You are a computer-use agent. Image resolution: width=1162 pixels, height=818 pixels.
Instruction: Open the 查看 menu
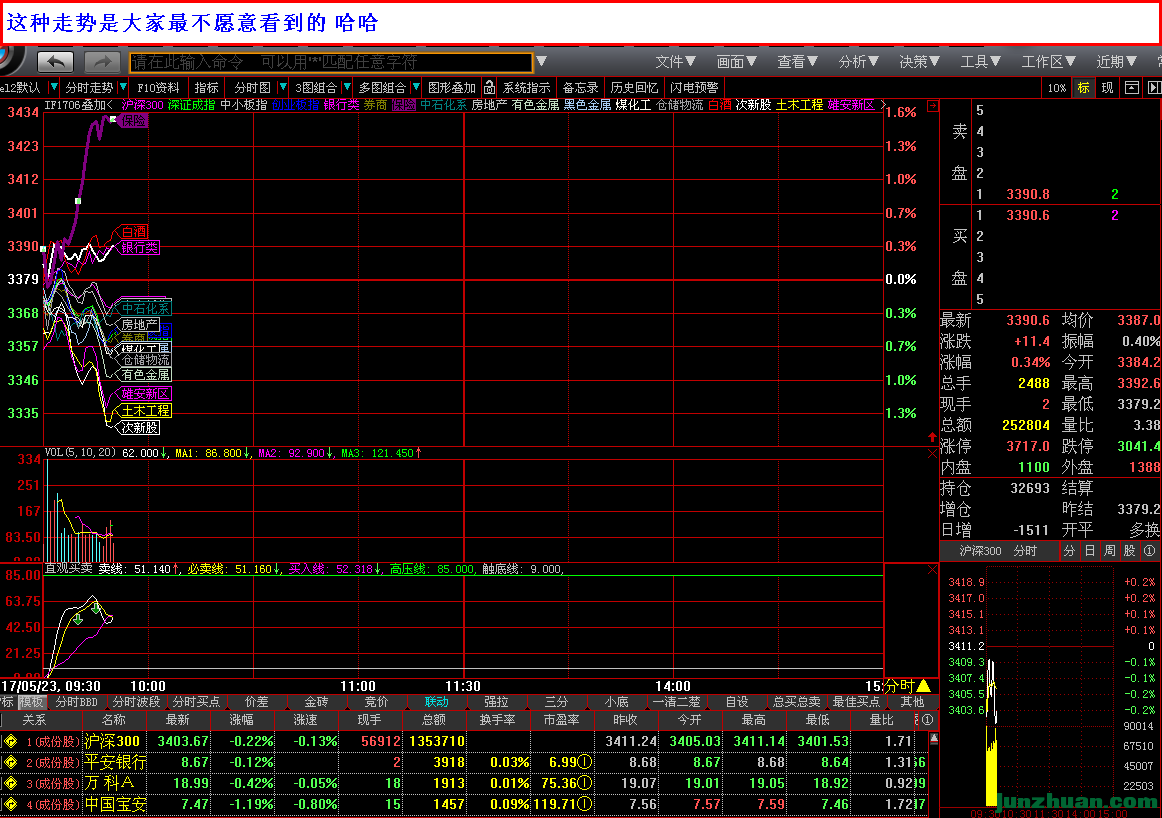(797, 61)
